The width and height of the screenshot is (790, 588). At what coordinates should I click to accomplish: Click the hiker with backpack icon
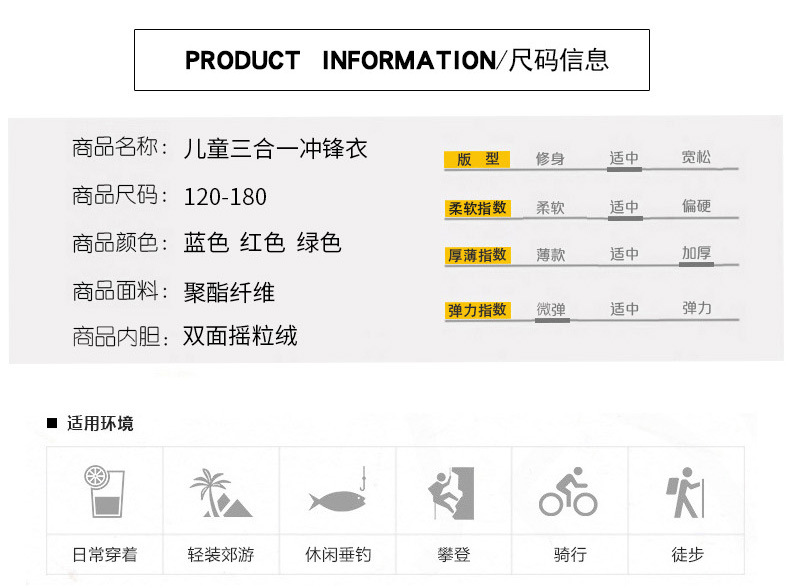pyautogui.click(x=686, y=495)
